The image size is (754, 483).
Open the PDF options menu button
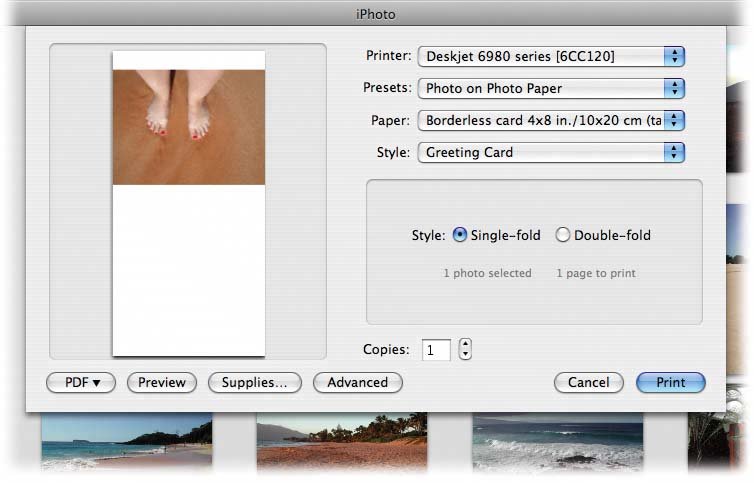point(81,382)
